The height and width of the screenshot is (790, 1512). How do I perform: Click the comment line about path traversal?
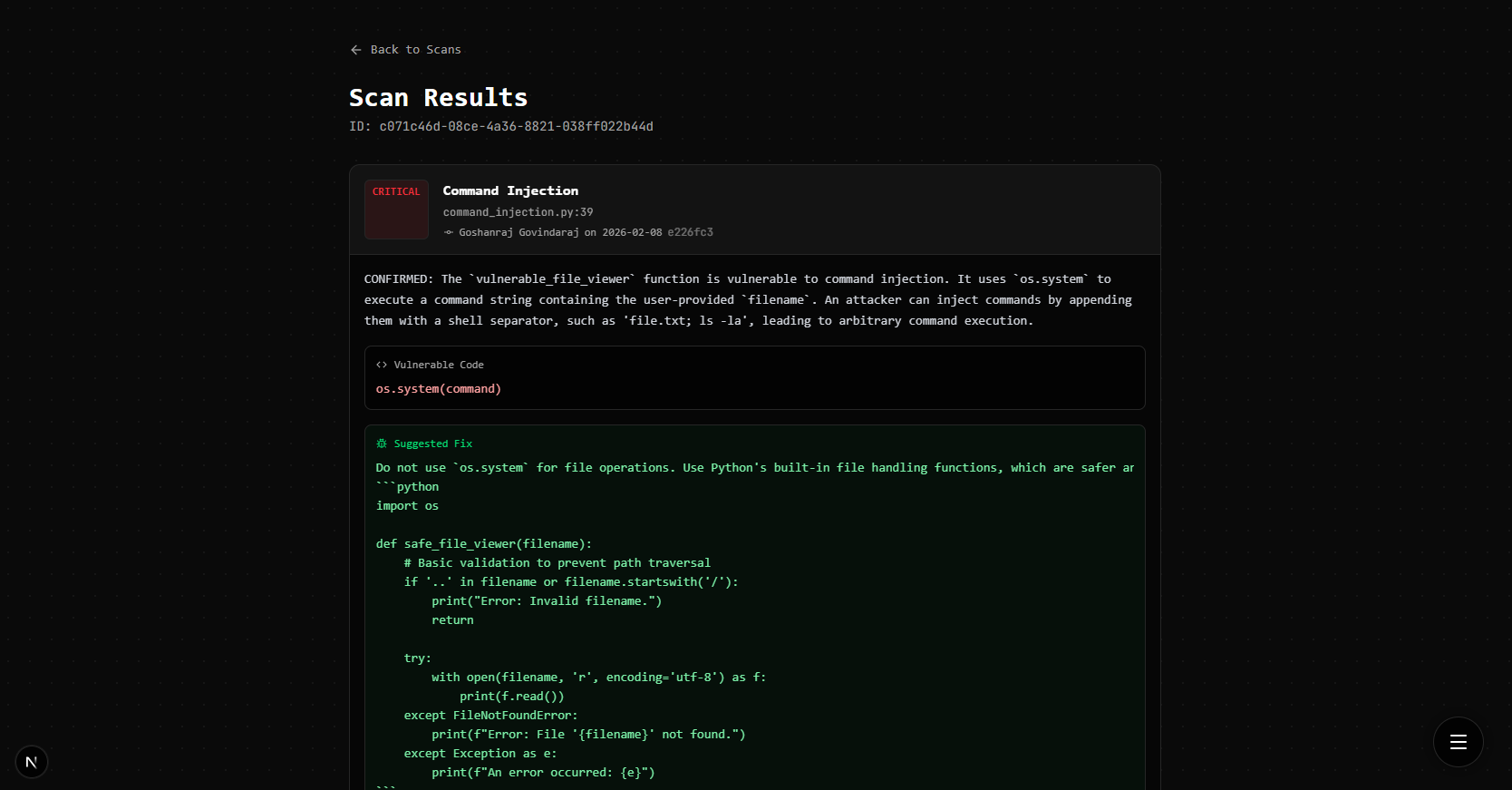pos(557,563)
